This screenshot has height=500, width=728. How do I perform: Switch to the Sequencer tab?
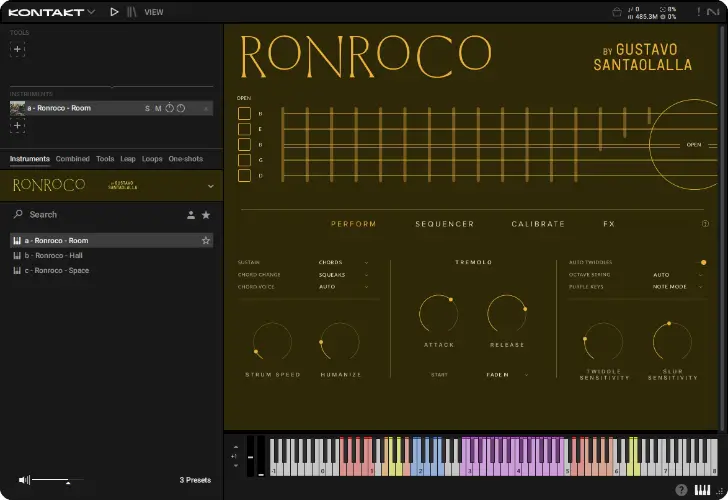click(444, 224)
